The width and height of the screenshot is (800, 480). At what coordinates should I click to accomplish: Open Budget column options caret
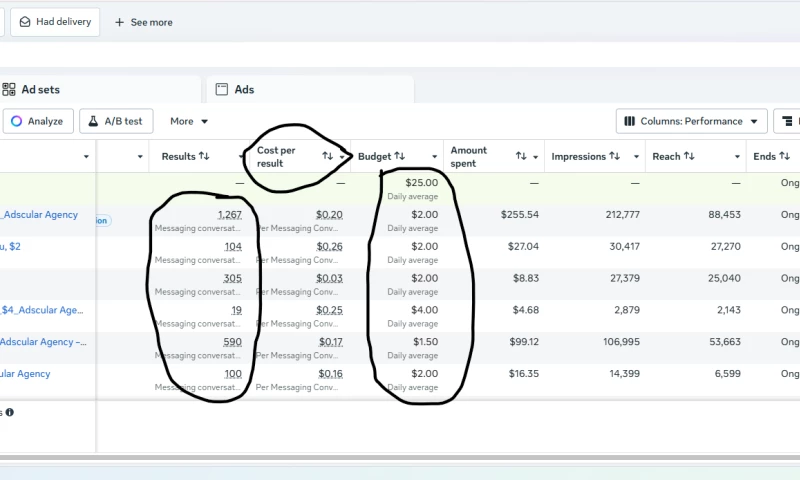435,157
